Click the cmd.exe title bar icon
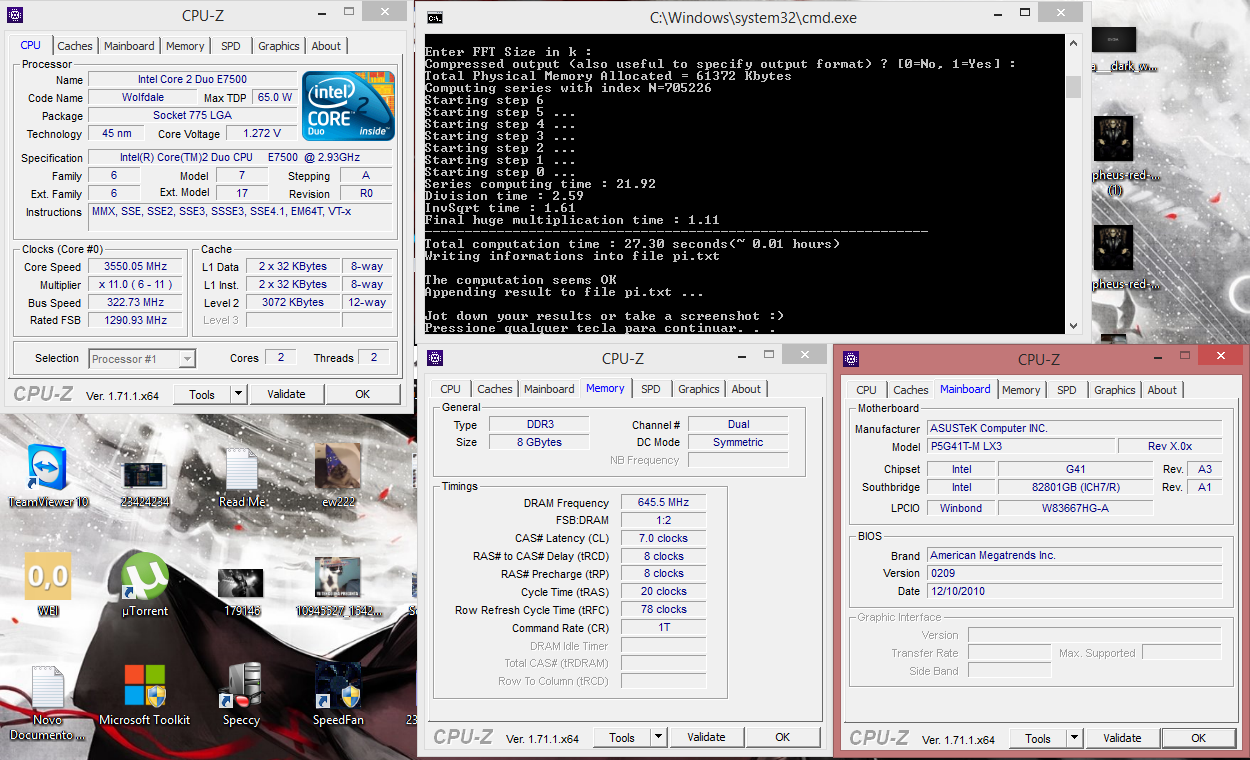Viewport: 1250px width, 760px height. pos(434,17)
